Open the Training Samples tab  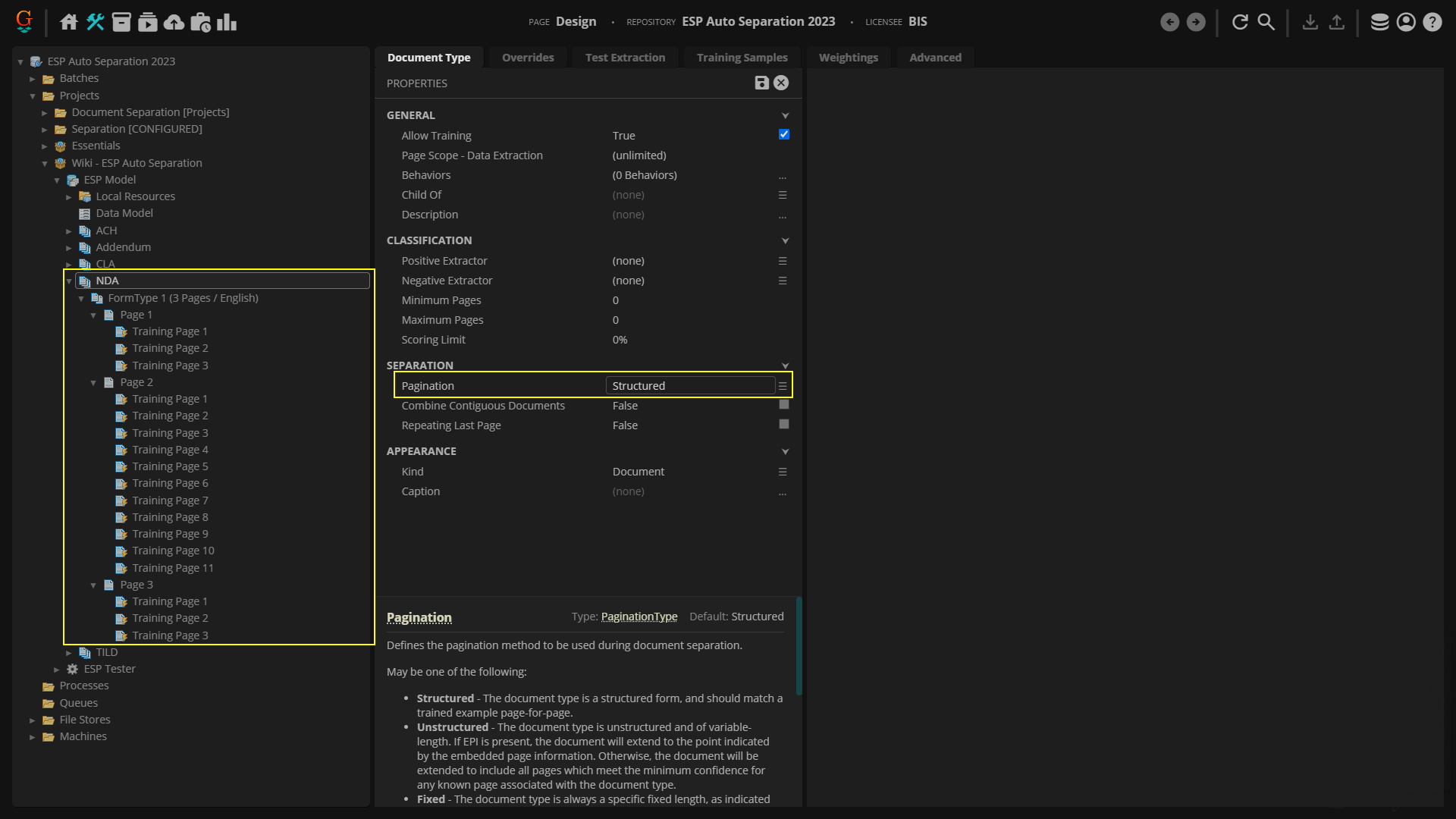point(742,58)
